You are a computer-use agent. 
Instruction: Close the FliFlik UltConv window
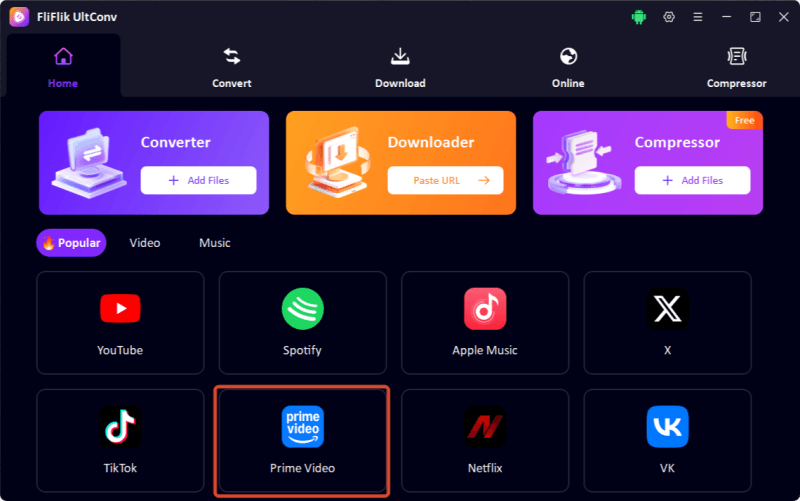pos(784,17)
